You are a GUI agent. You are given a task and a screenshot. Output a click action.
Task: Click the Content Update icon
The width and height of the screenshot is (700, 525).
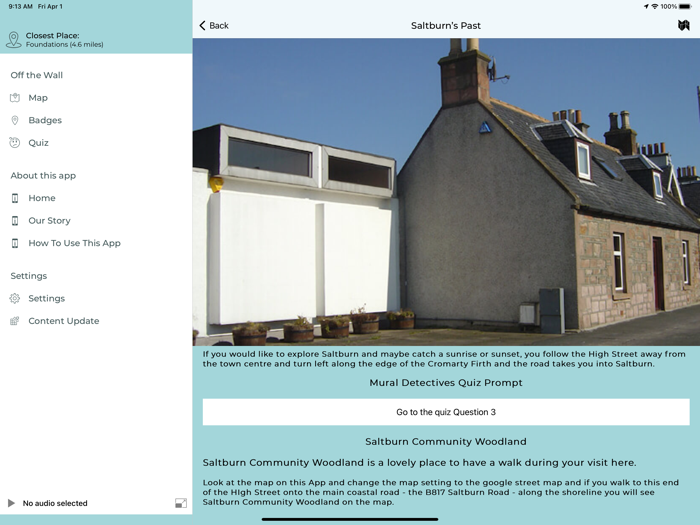coord(15,321)
